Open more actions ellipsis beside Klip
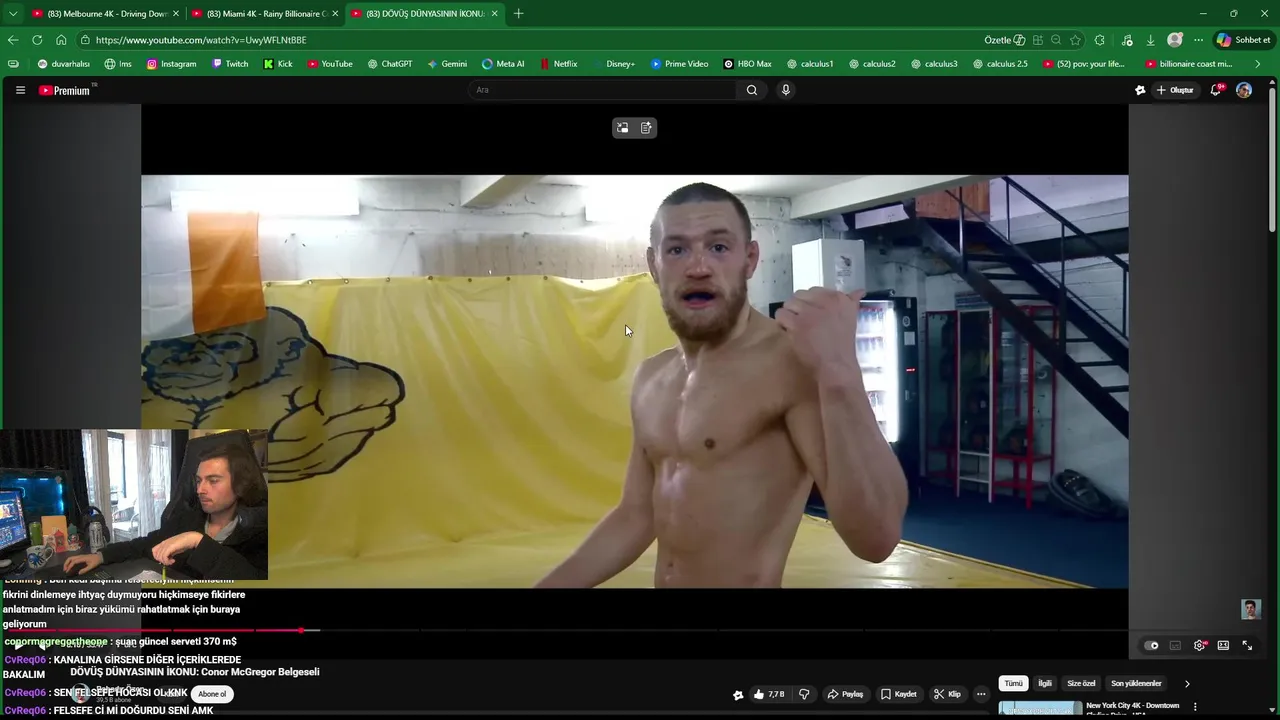The width and height of the screenshot is (1280, 720). 981,694
